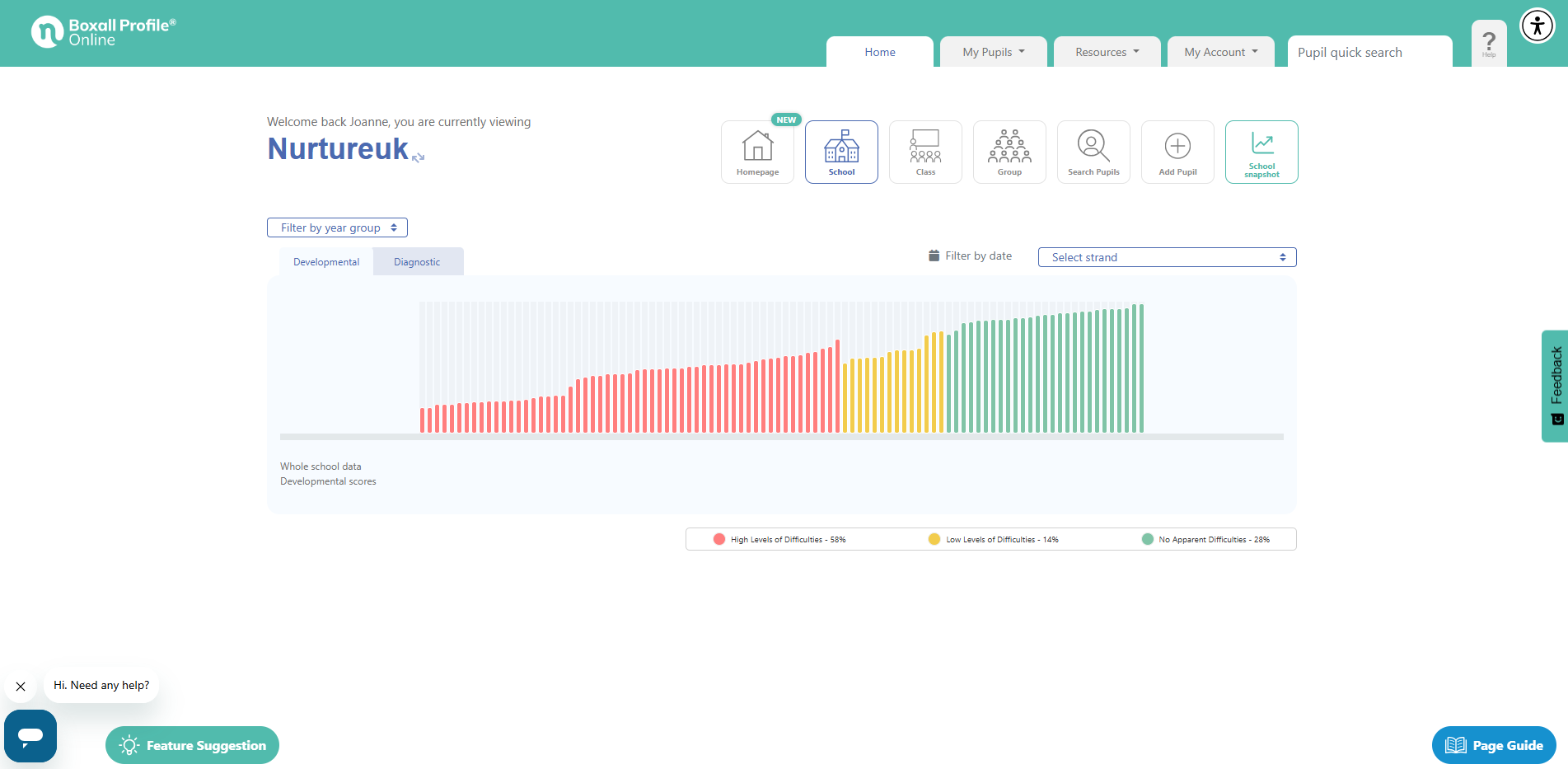Click the NEW badge on Homepage
Screen dimensions: 1568x769
pos(786,120)
